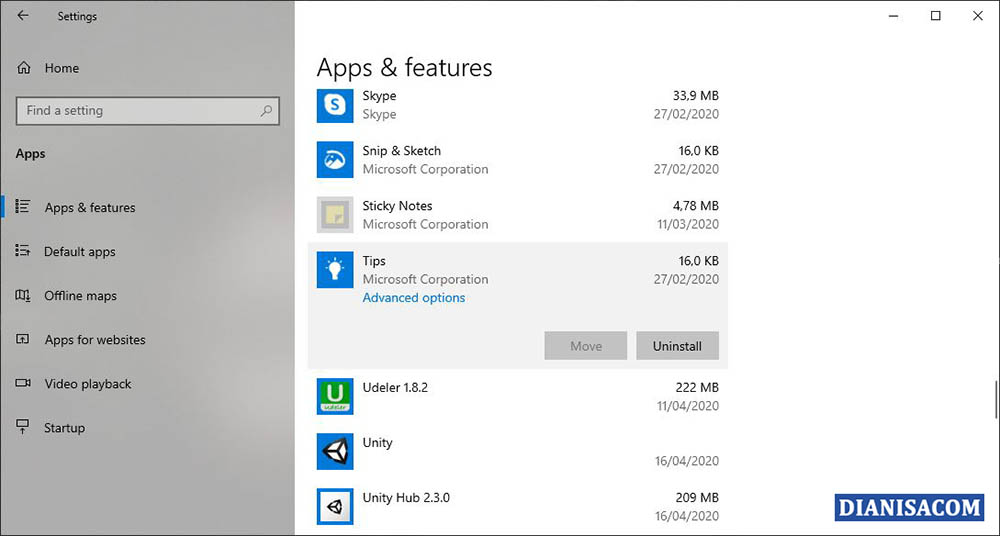Open Apps for websites
Screen dimensions: 1000x536
click(95, 339)
